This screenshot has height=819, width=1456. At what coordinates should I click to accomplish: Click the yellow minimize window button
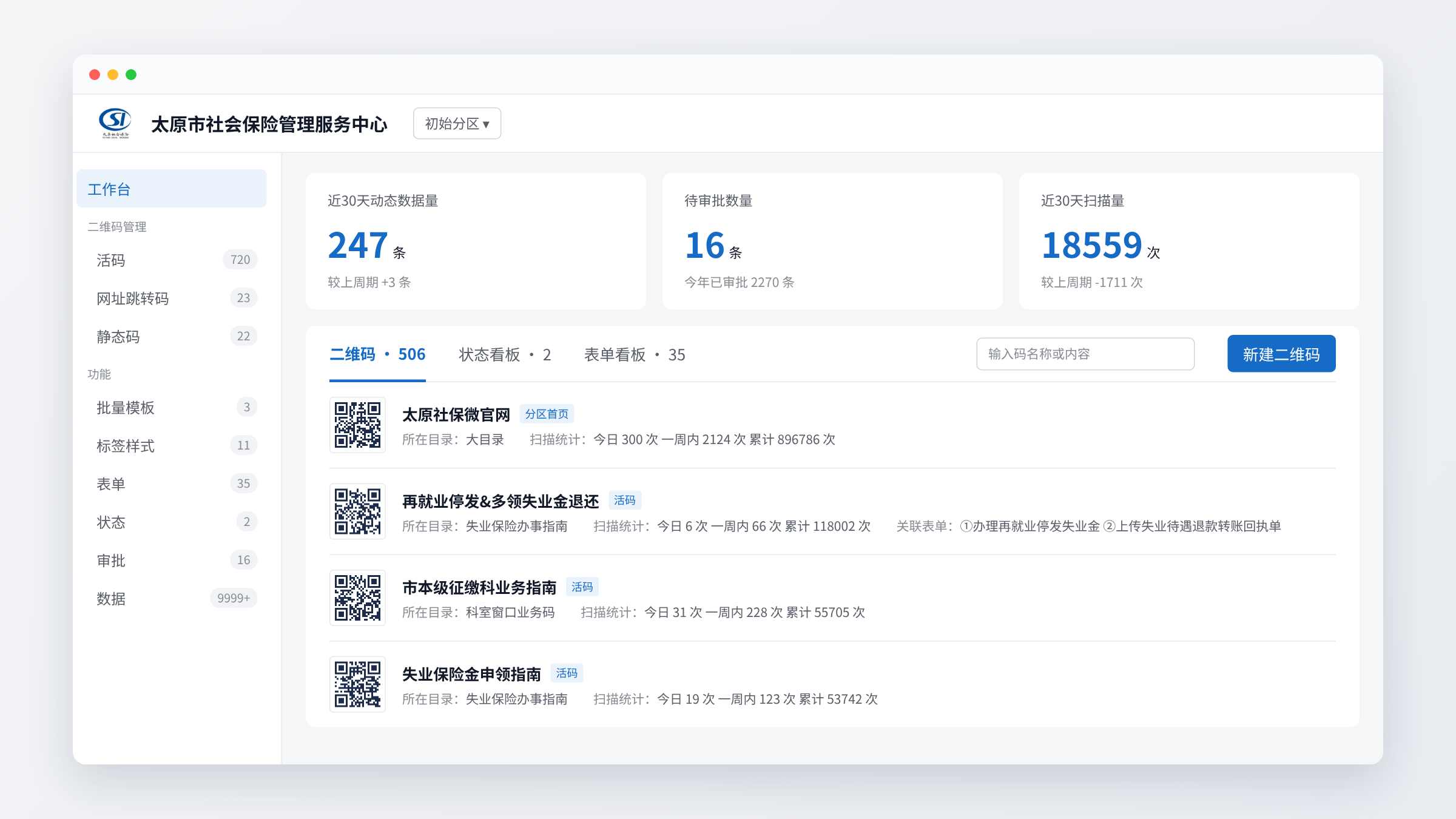click(113, 75)
